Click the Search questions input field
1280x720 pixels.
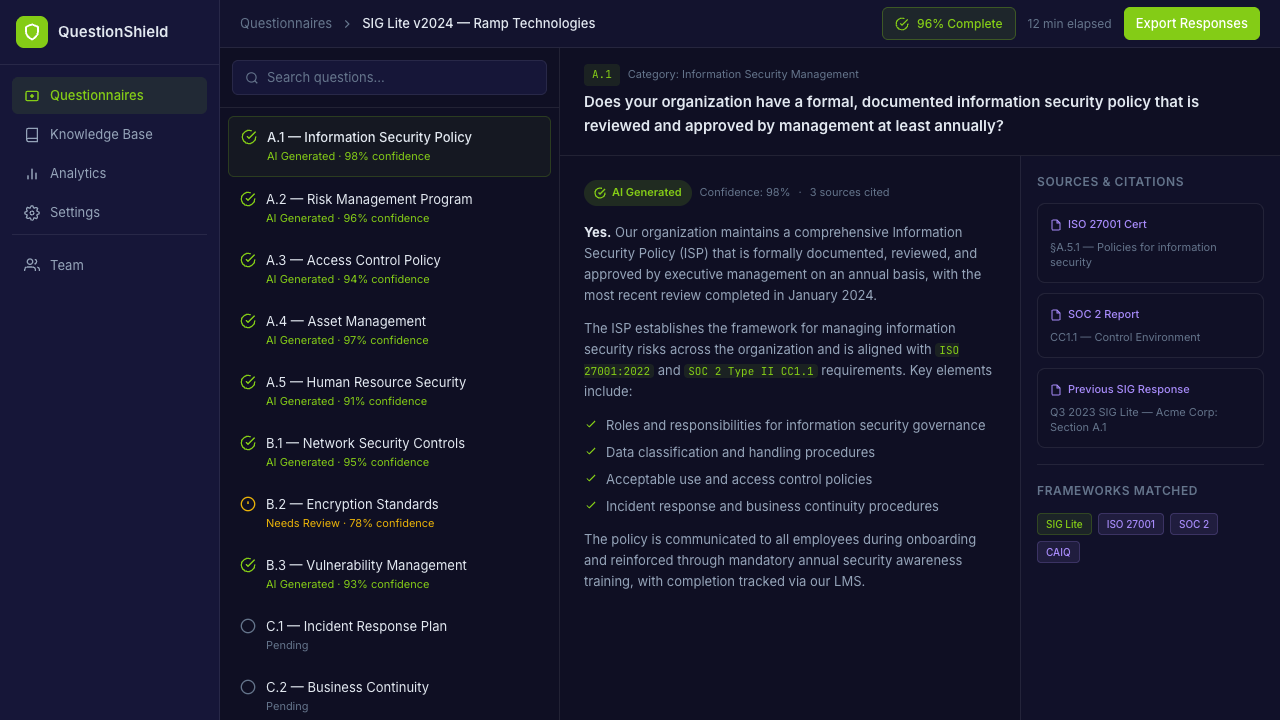[389, 77]
